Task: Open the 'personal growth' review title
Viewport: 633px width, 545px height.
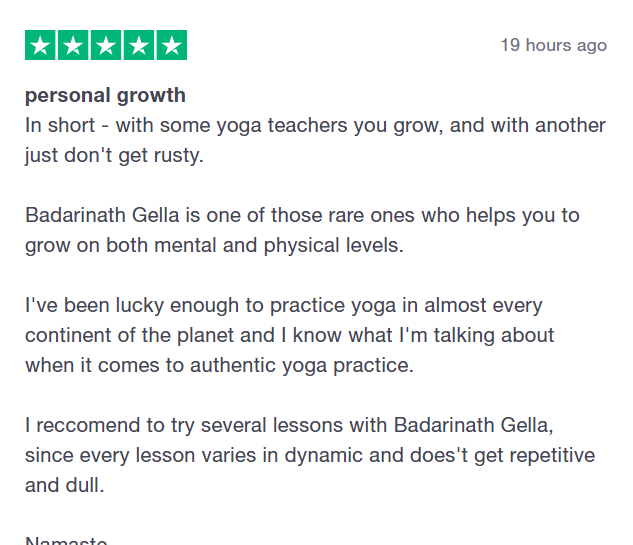Action: pos(105,96)
